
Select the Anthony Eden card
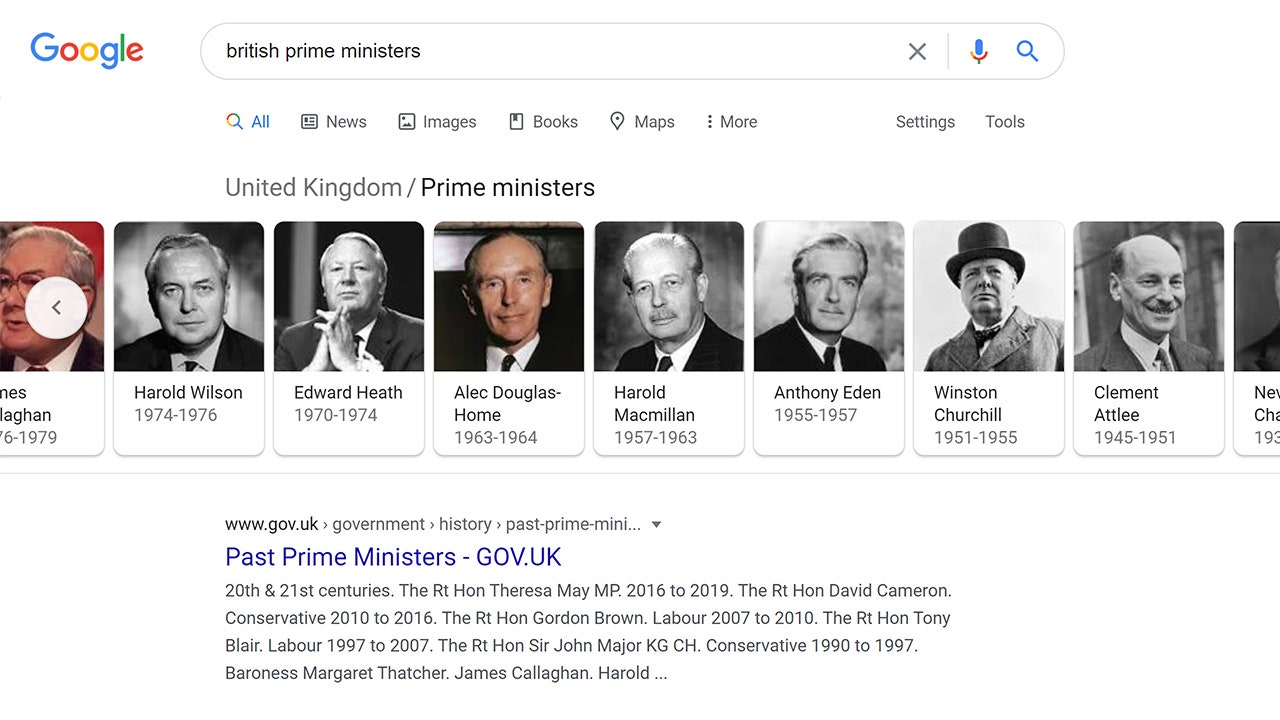pyautogui.click(x=828, y=337)
